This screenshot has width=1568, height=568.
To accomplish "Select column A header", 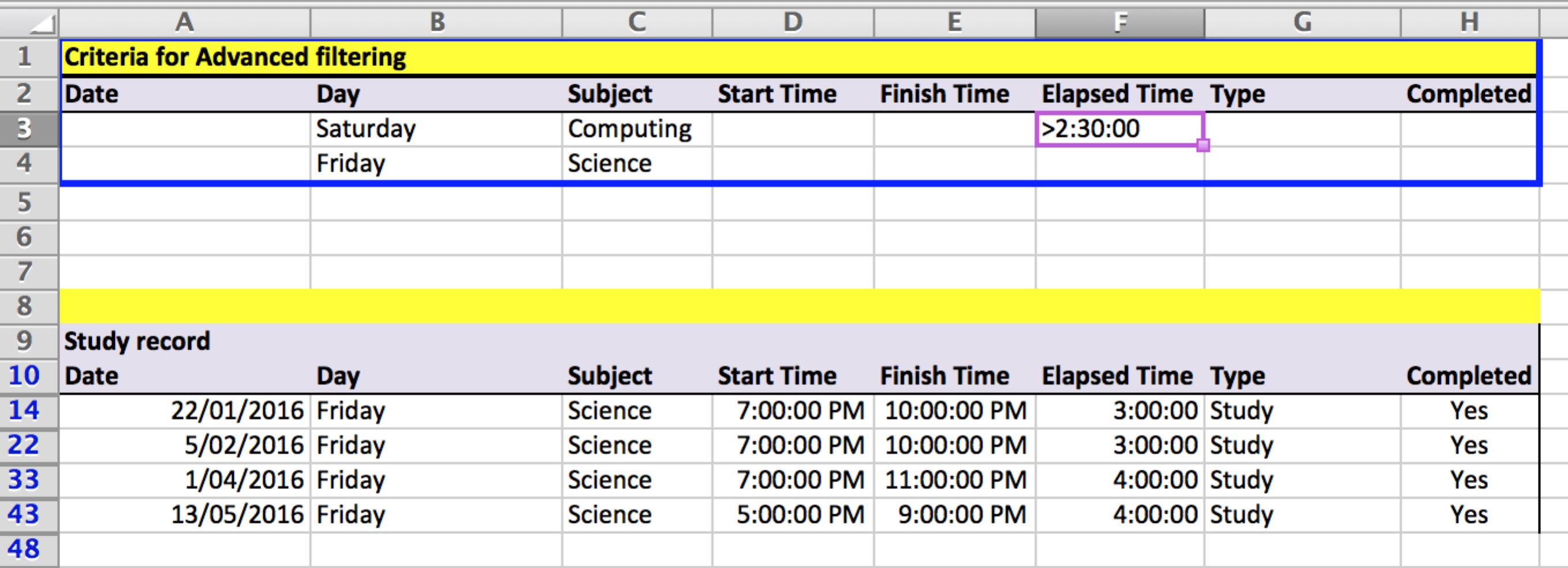I will (x=182, y=22).
